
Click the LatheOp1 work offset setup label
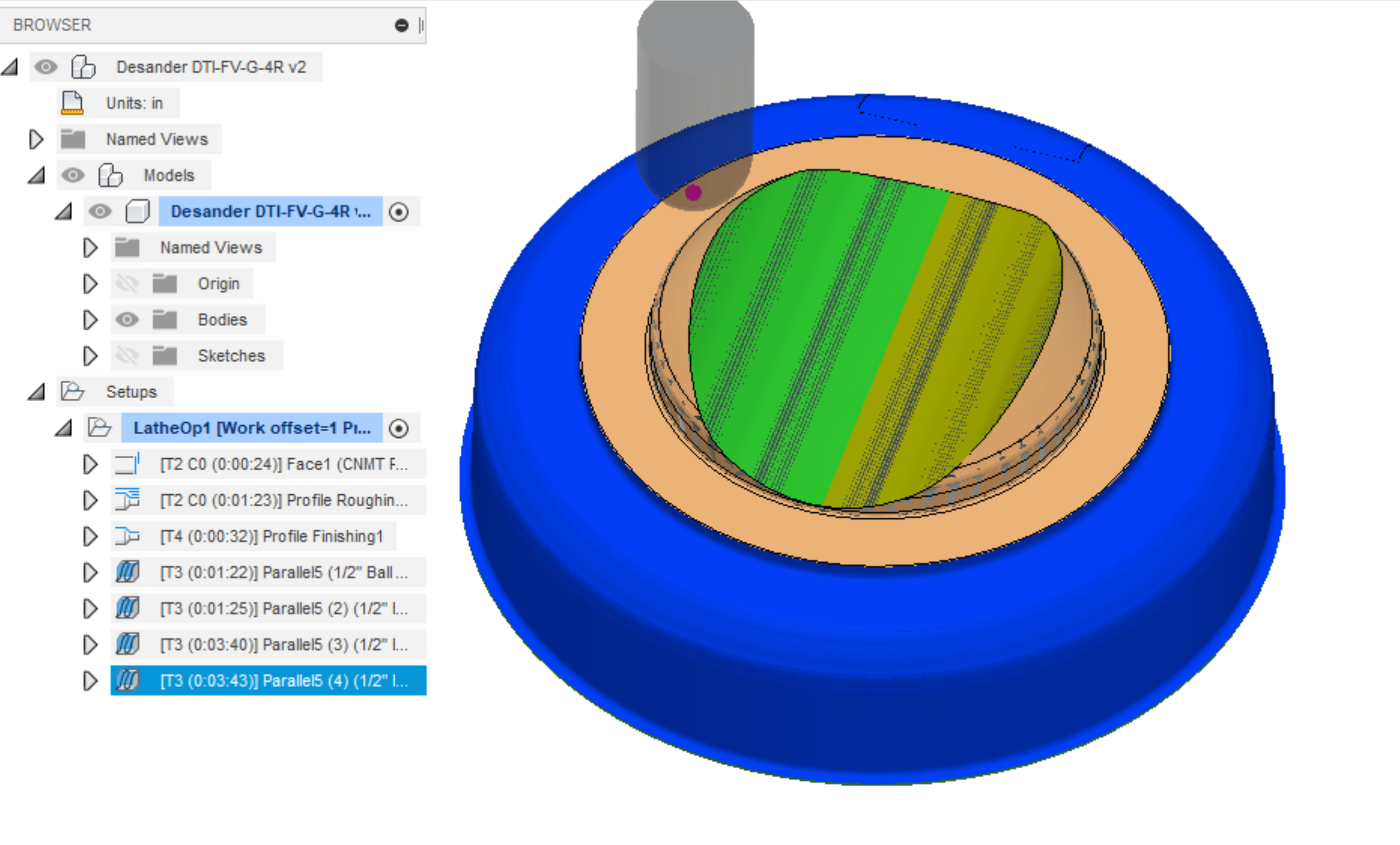251,428
